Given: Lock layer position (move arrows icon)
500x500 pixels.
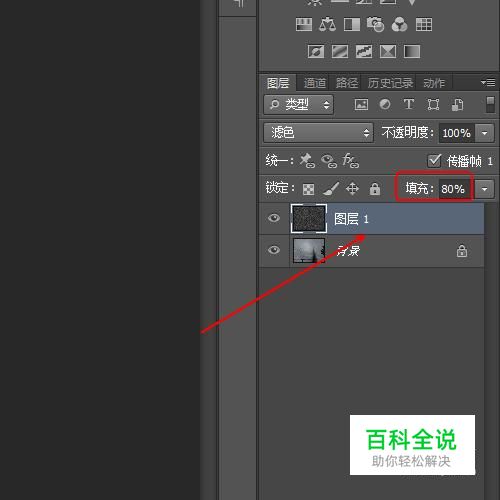Looking at the screenshot, I should pos(352,189).
